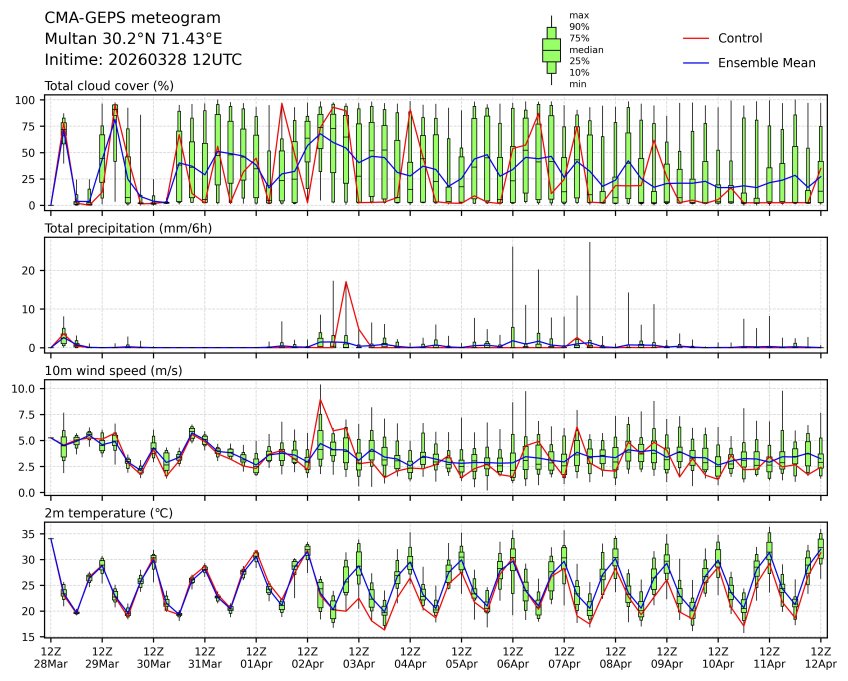Click the 12Z 12Apr time axis label
The image size is (848, 681).
coord(820,658)
